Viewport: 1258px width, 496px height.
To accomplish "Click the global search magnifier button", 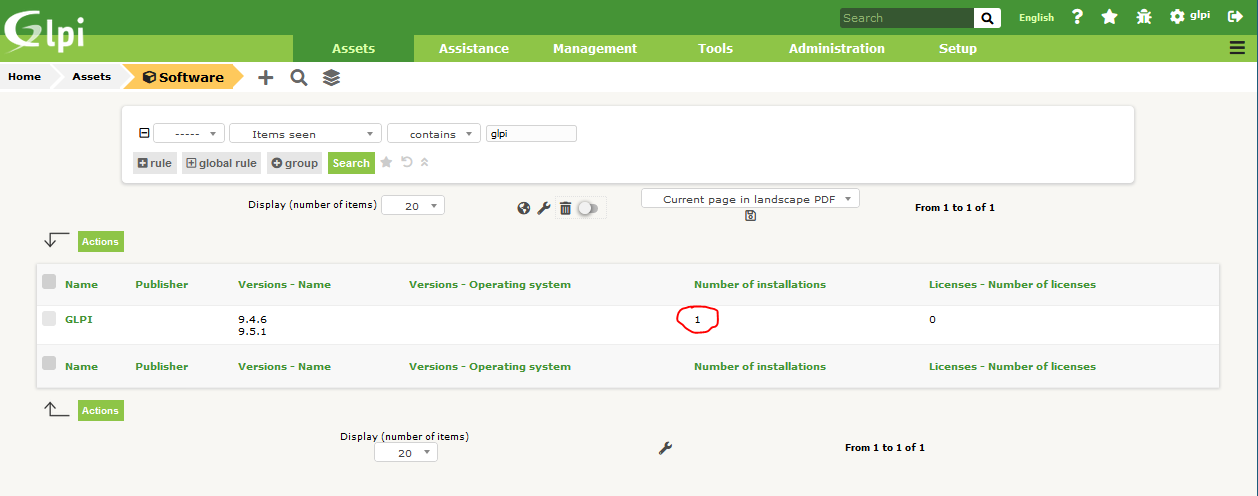I will [987, 18].
